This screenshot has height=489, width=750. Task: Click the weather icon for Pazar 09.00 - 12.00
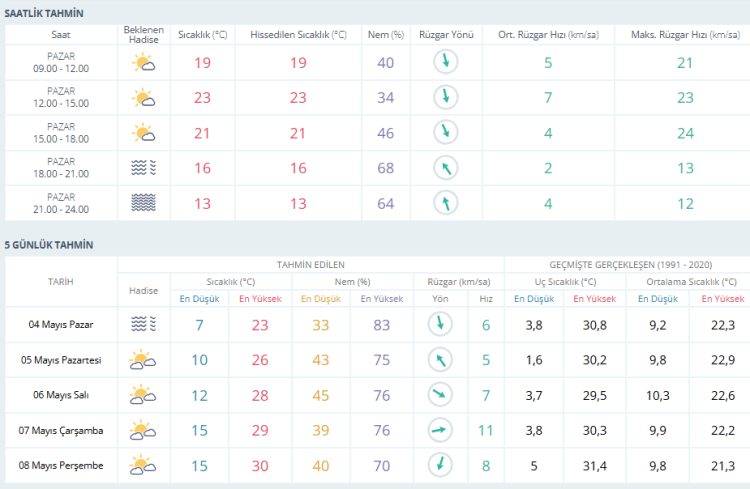tap(144, 63)
